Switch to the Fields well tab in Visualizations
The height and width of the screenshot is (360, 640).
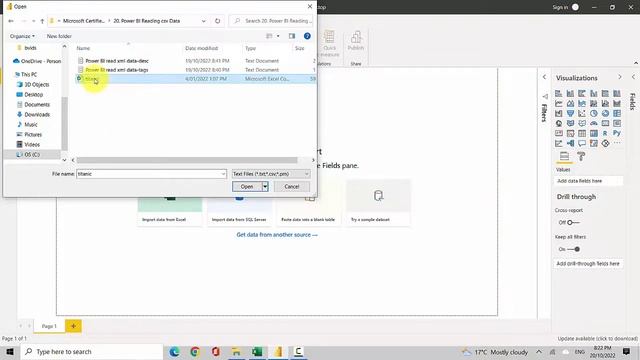(564, 156)
